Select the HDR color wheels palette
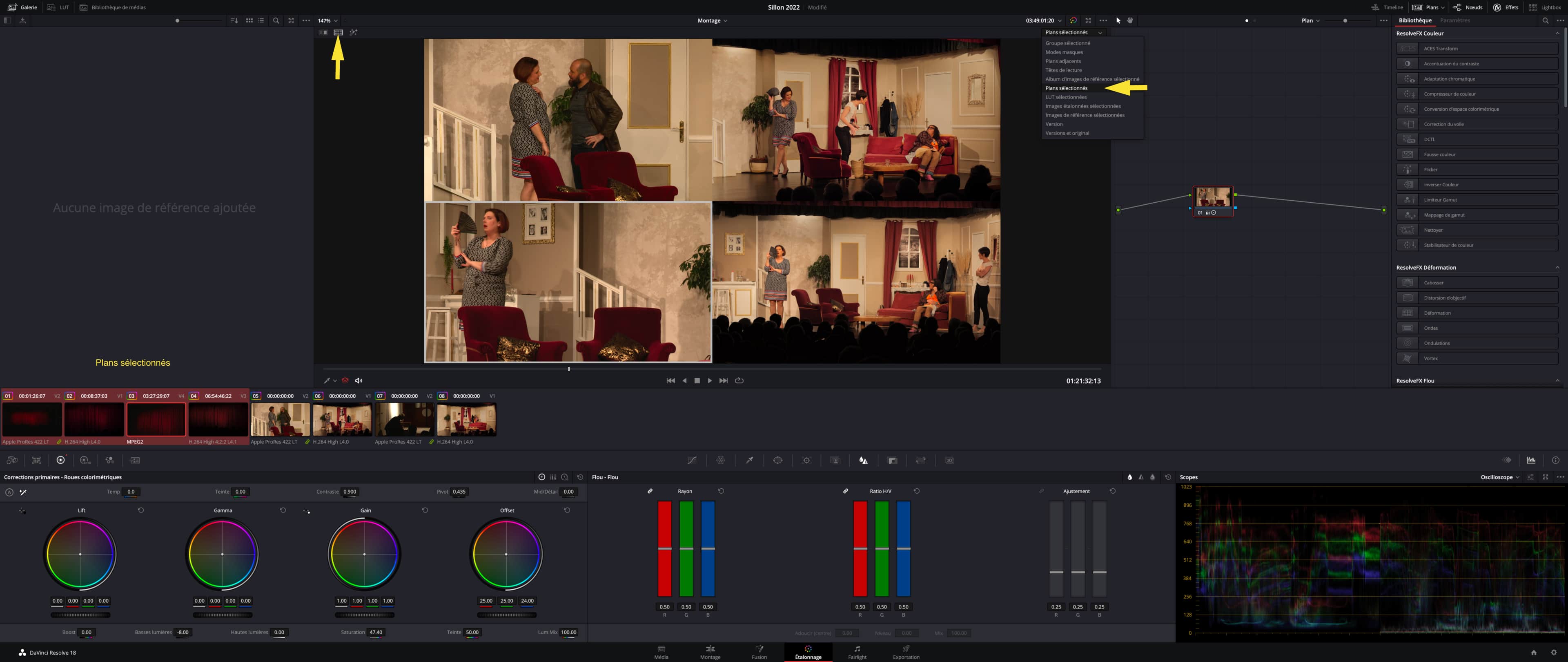Viewport: 1568px width, 662px height. coord(85,461)
